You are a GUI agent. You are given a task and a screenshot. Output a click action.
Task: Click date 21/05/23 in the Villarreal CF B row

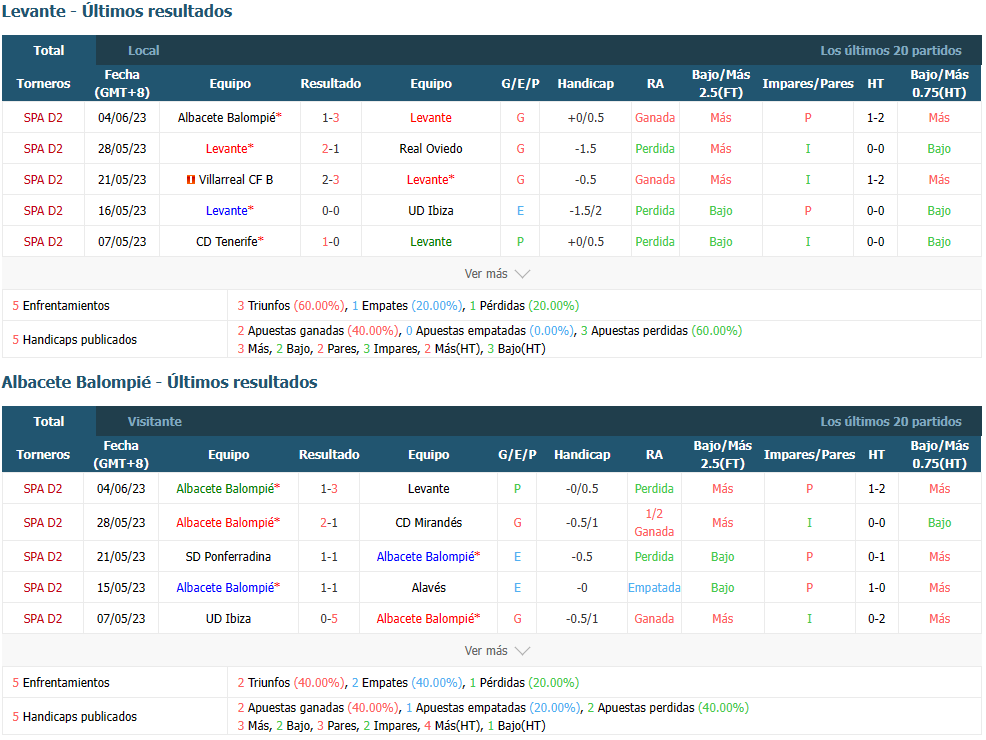click(122, 180)
